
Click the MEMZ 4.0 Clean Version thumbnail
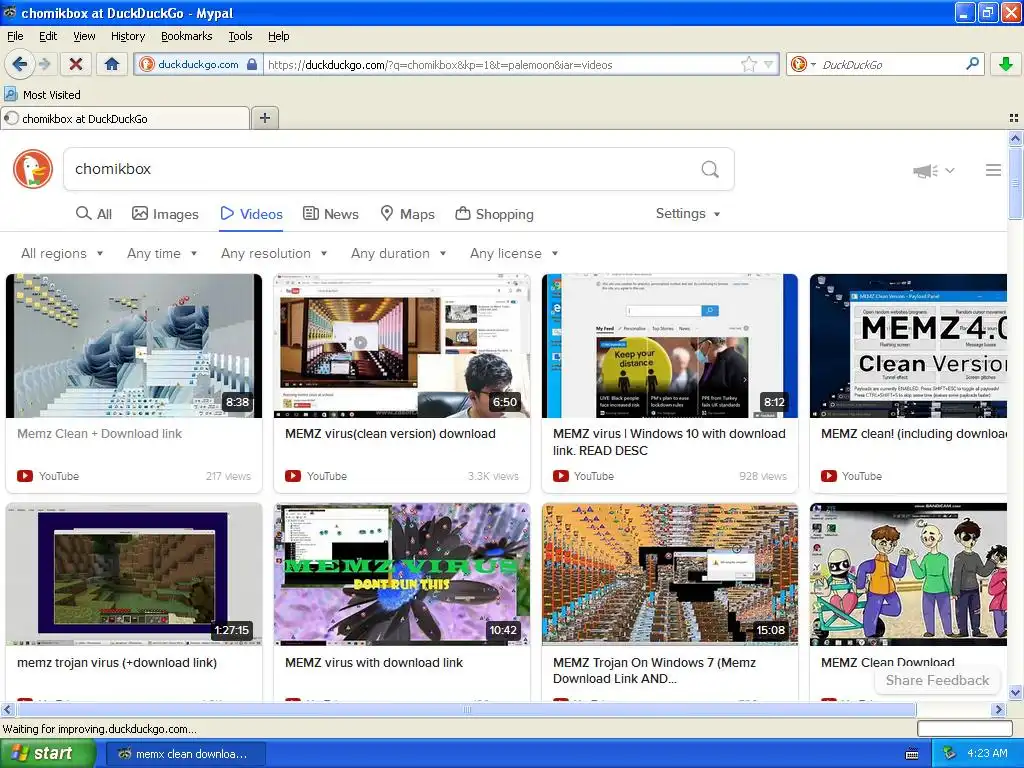(908, 345)
